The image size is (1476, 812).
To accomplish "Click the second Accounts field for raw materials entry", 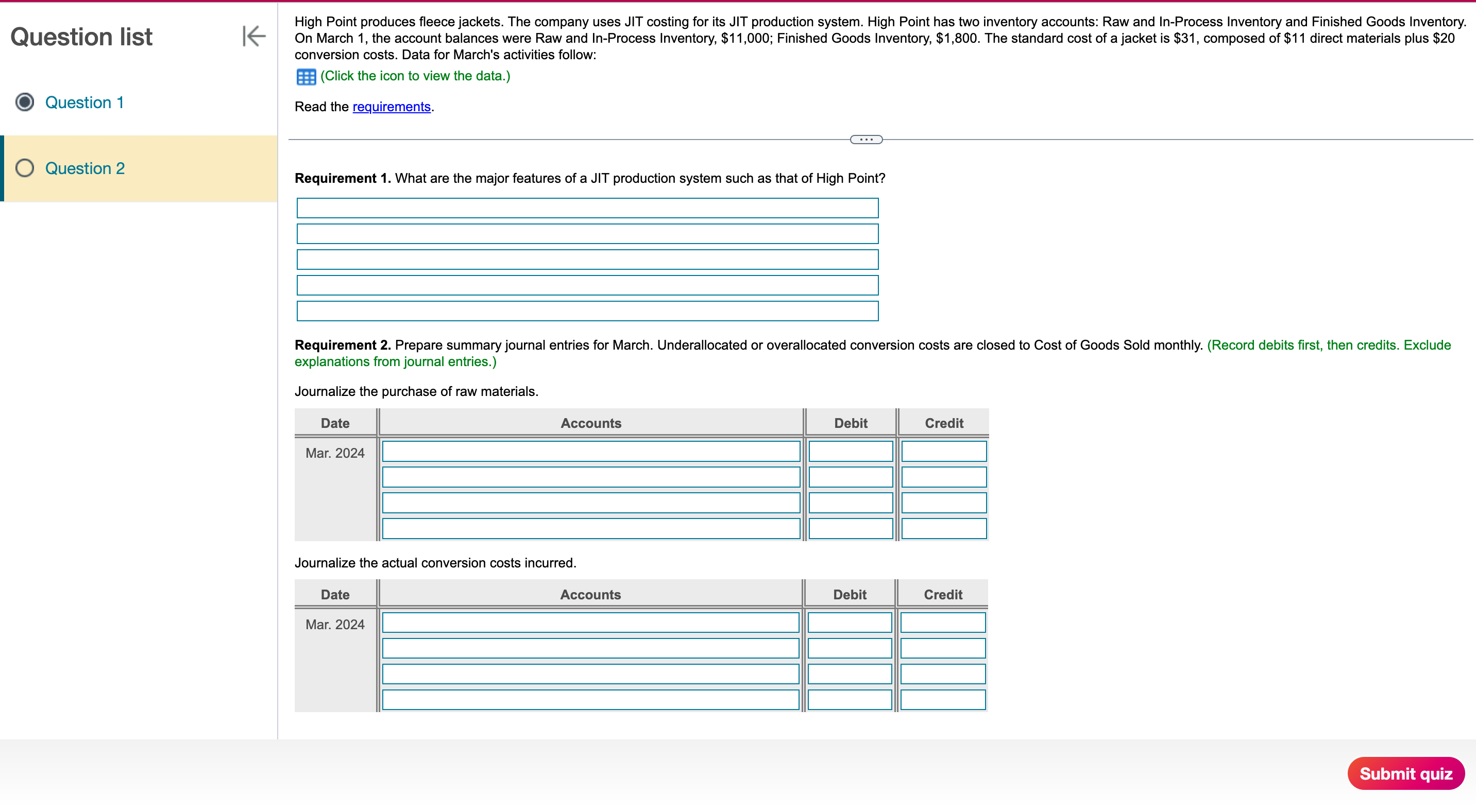I will tap(591, 477).
